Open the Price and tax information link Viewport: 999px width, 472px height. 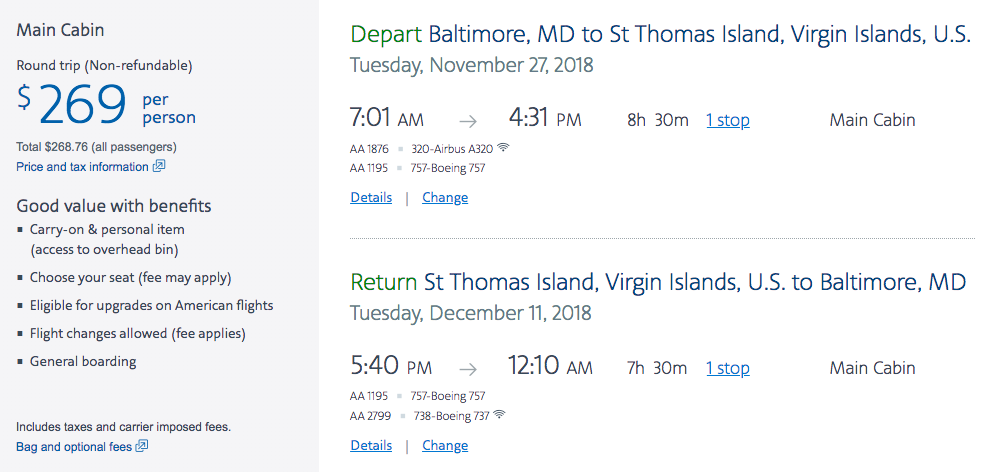[82, 167]
